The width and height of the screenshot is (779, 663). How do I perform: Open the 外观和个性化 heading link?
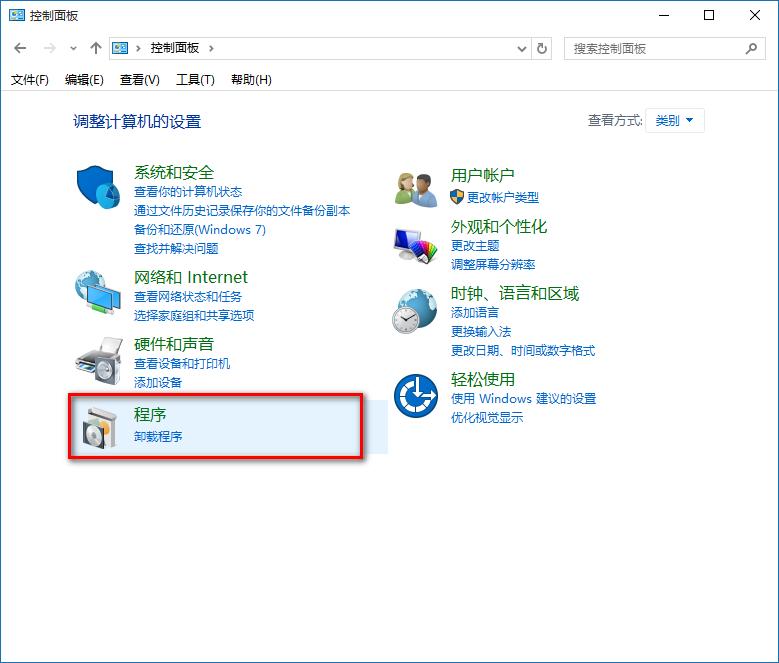499,226
